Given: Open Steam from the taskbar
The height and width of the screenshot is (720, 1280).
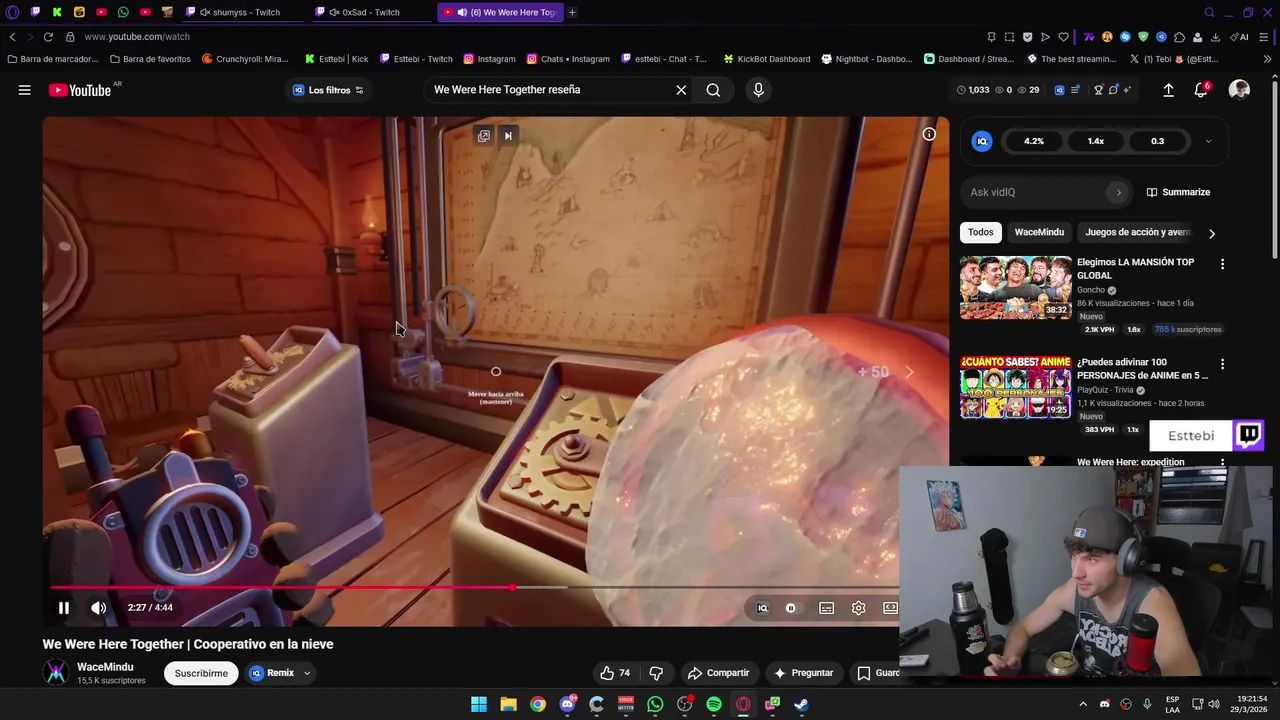Looking at the screenshot, I should pyautogui.click(x=801, y=704).
